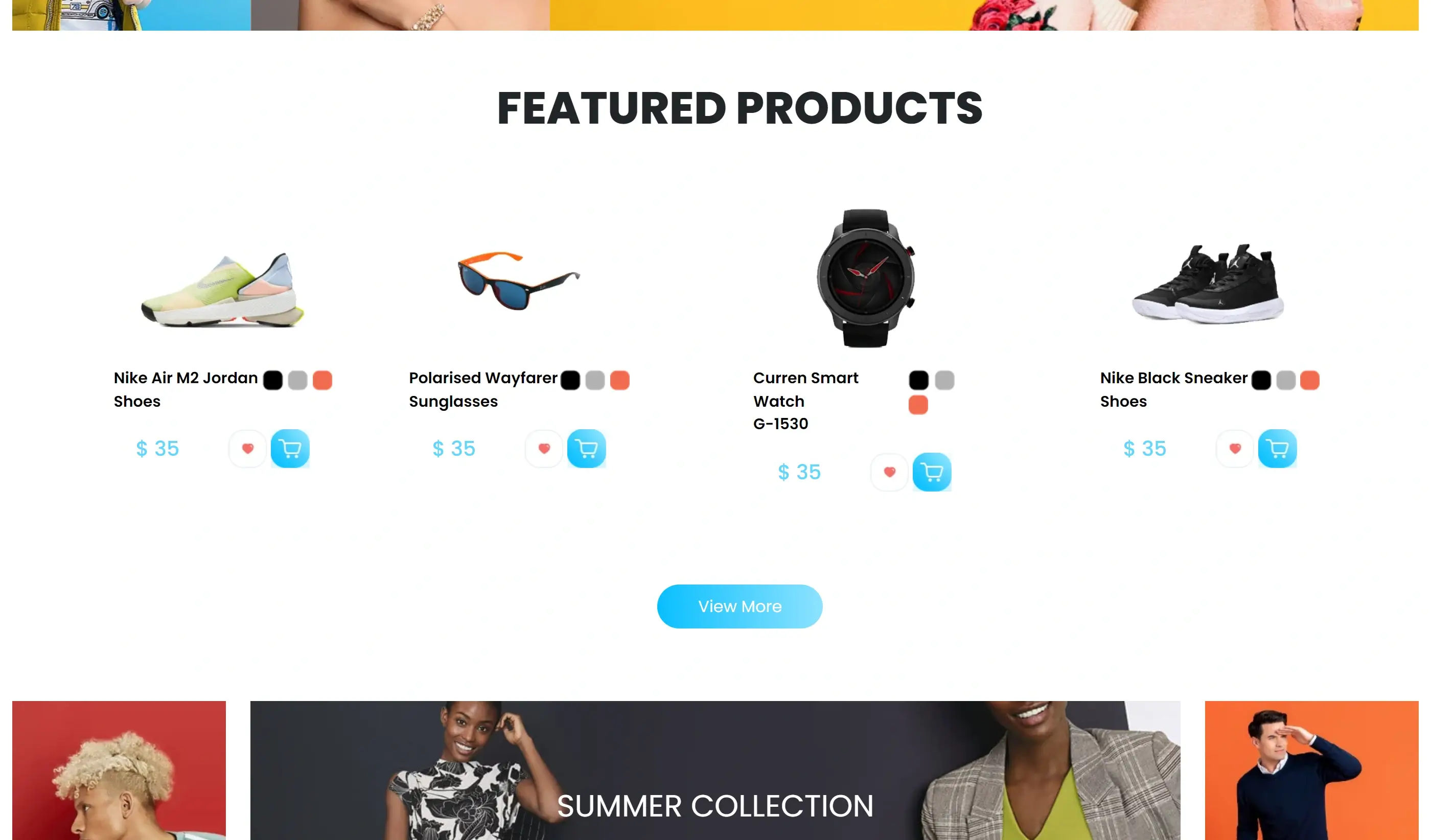Add Curren Smart Watch to cart
Viewport: 1431px width, 840px height.
[932, 472]
